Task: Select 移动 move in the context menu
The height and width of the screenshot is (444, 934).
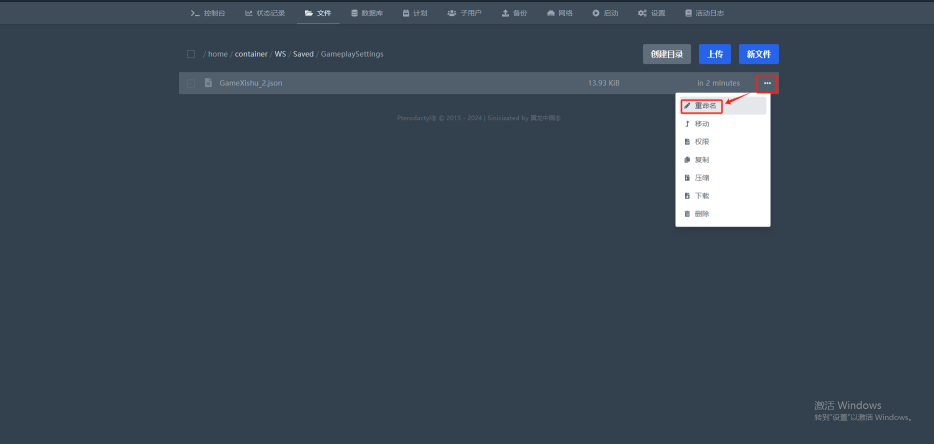Action: click(x=723, y=124)
